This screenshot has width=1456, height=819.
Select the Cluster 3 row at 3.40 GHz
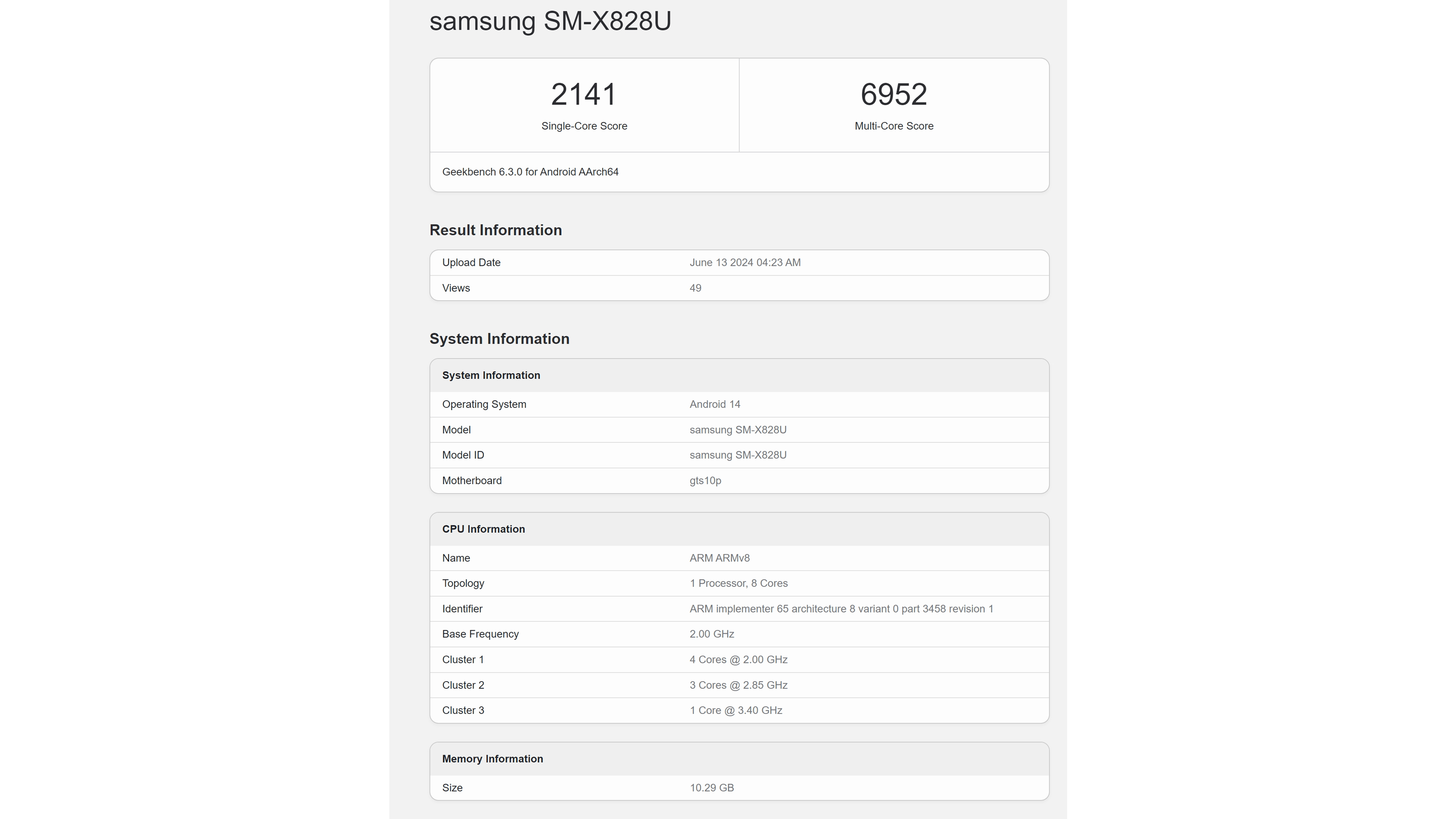(736, 710)
